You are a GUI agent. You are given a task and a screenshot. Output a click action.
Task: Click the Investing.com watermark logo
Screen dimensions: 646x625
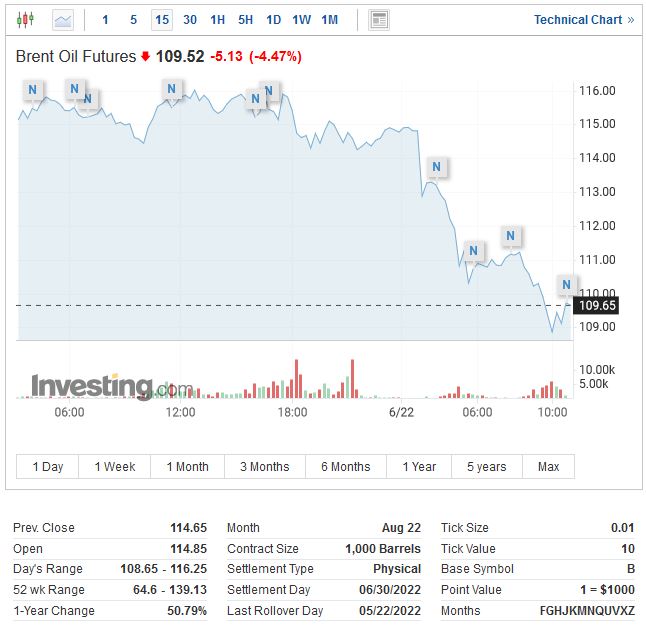click(111, 386)
